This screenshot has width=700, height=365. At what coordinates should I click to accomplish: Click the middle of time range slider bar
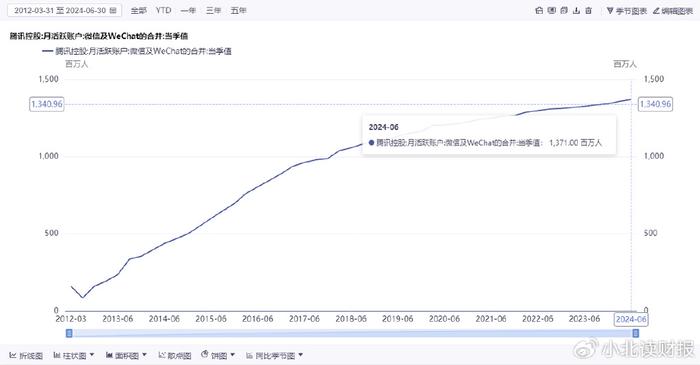pos(352,333)
